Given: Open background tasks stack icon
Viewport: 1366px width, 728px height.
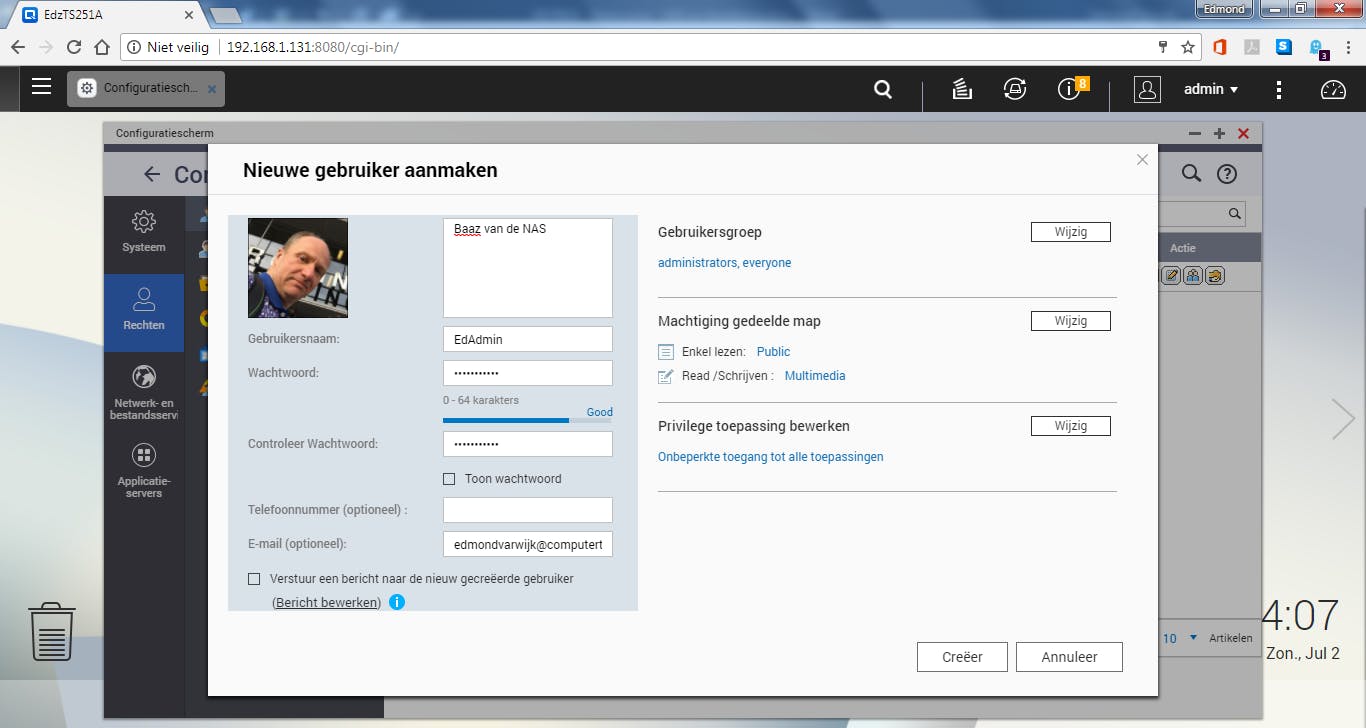Looking at the screenshot, I should coord(962,89).
